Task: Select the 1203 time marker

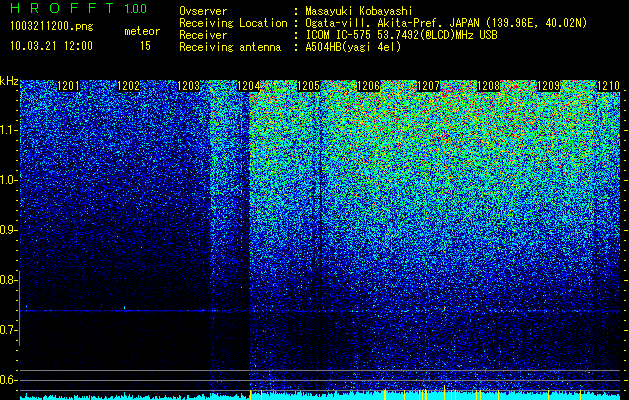Action: [189, 86]
